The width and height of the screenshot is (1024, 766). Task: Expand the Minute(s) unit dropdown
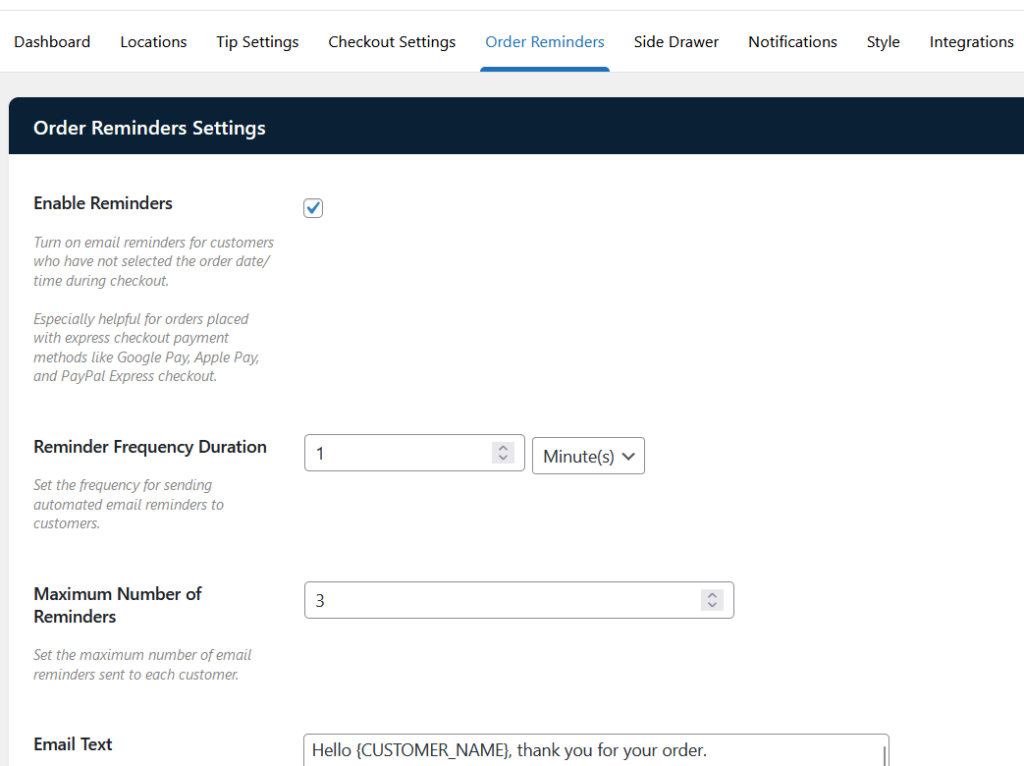point(588,455)
